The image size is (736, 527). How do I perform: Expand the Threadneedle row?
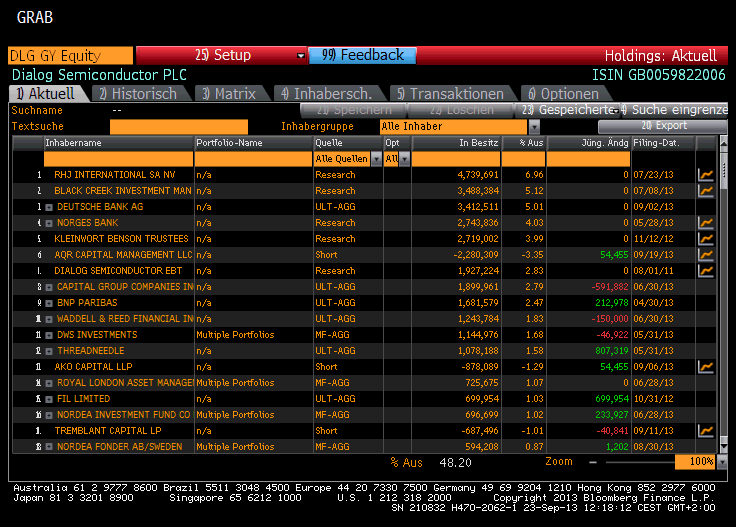(49, 351)
